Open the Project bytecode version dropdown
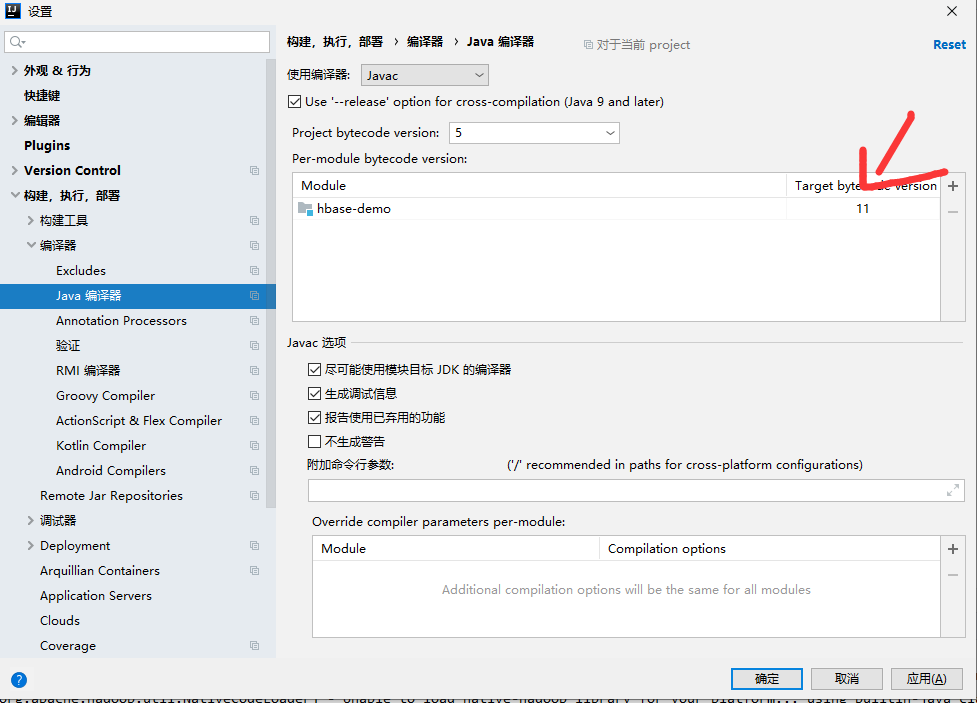 tap(534, 132)
